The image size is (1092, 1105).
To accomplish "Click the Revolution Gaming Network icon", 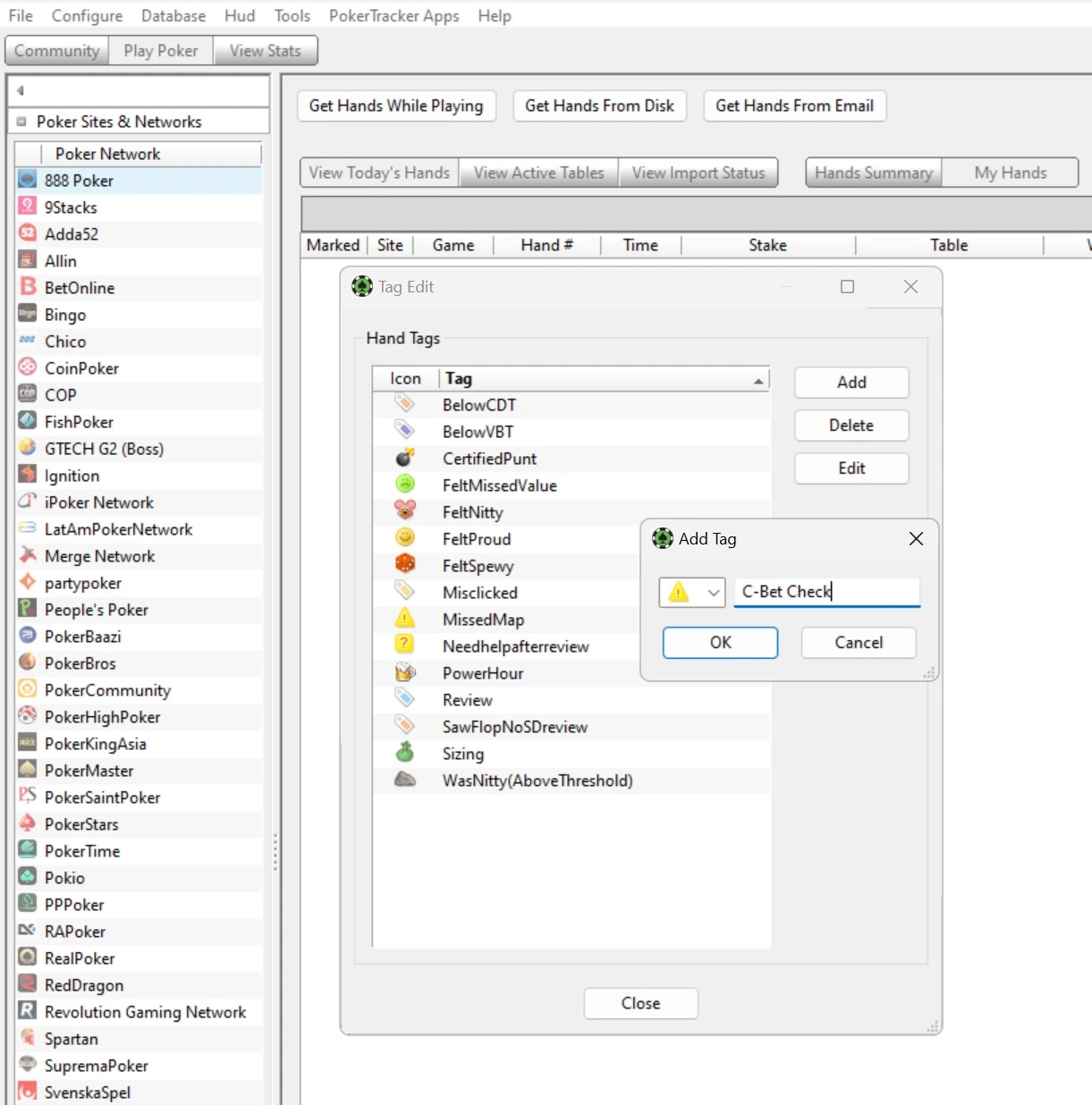I will (x=28, y=1011).
